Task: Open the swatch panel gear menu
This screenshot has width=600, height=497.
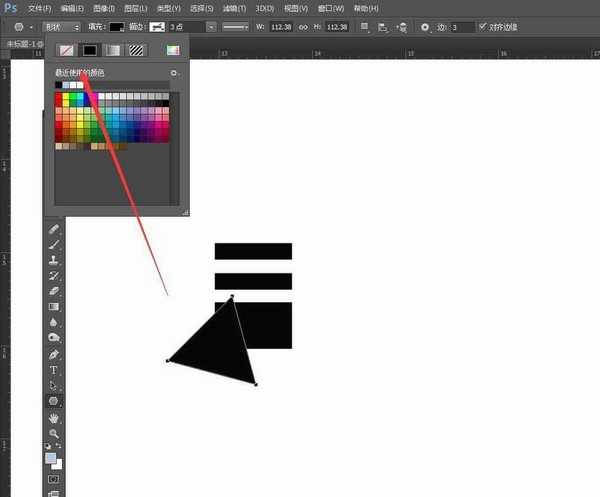Action: pos(173,73)
